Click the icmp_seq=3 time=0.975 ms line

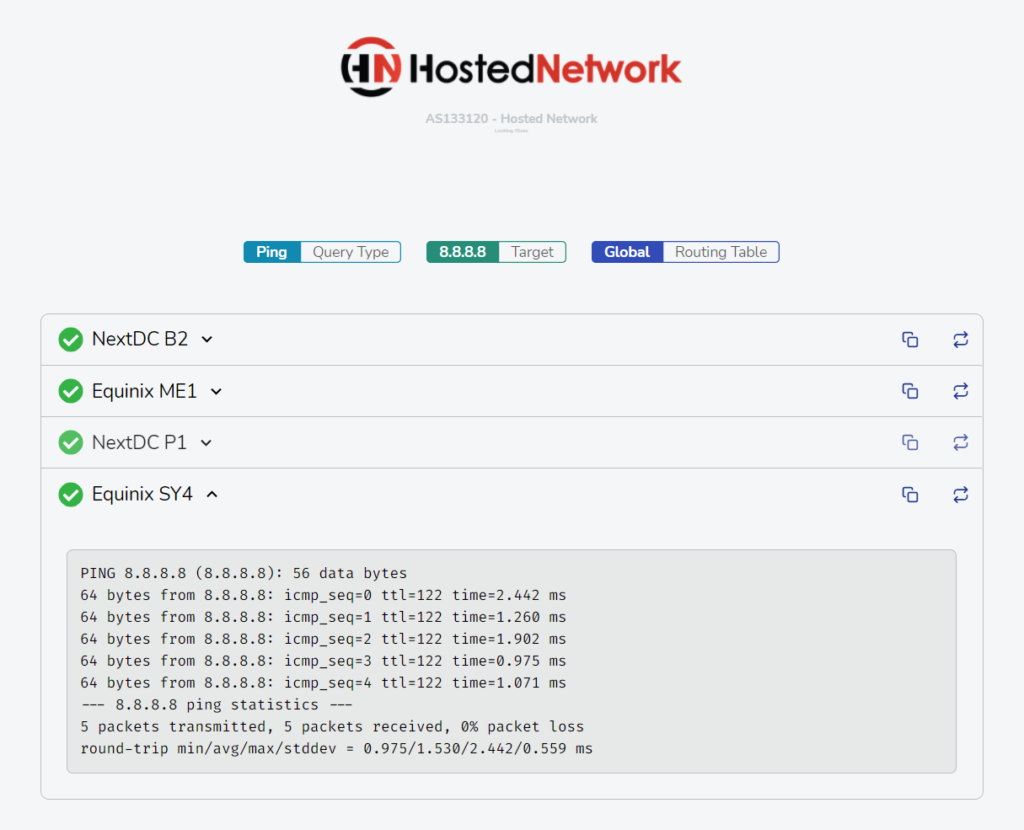(x=323, y=661)
